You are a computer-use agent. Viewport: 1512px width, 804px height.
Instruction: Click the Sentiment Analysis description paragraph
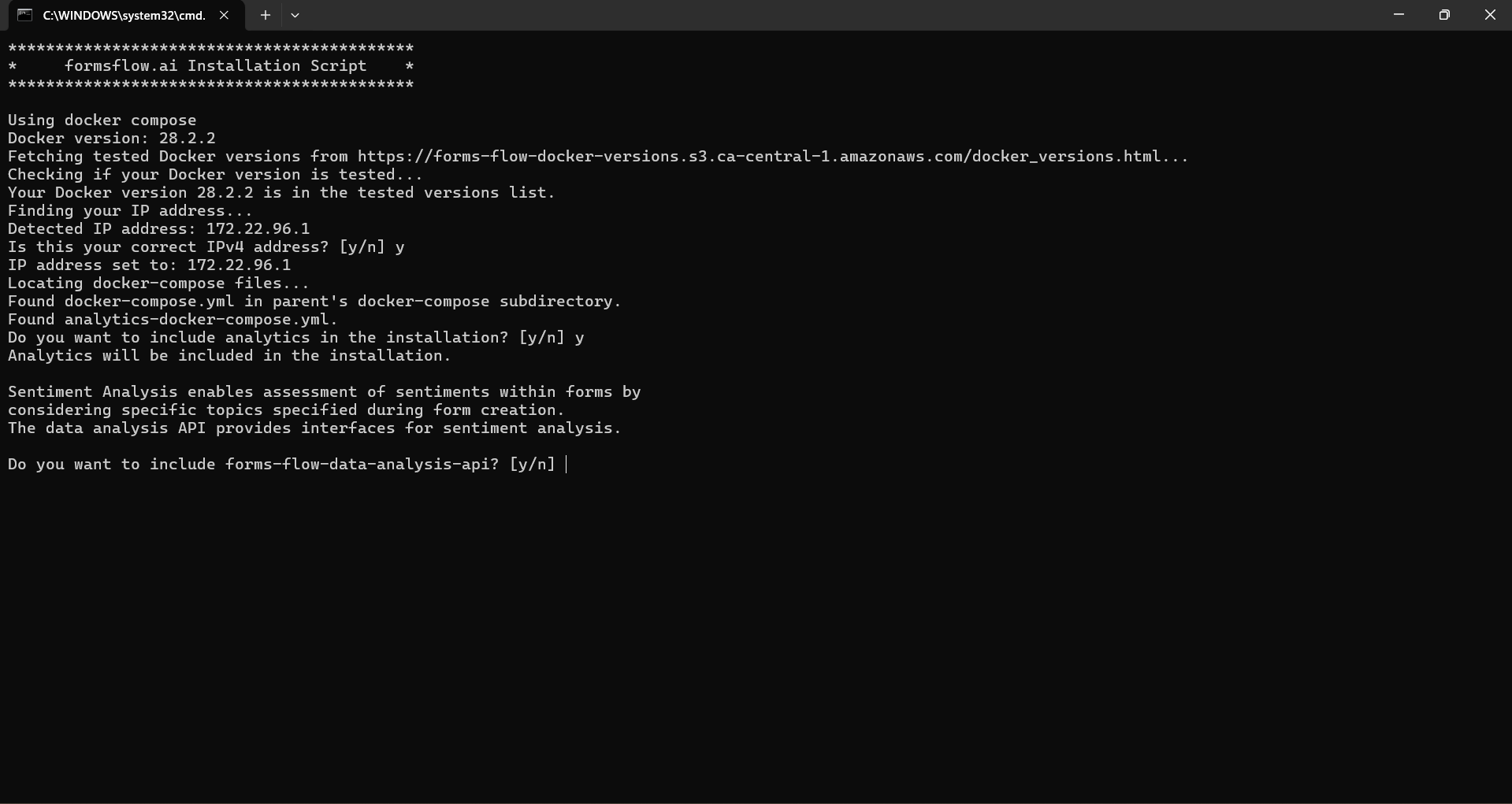(323, 409)
